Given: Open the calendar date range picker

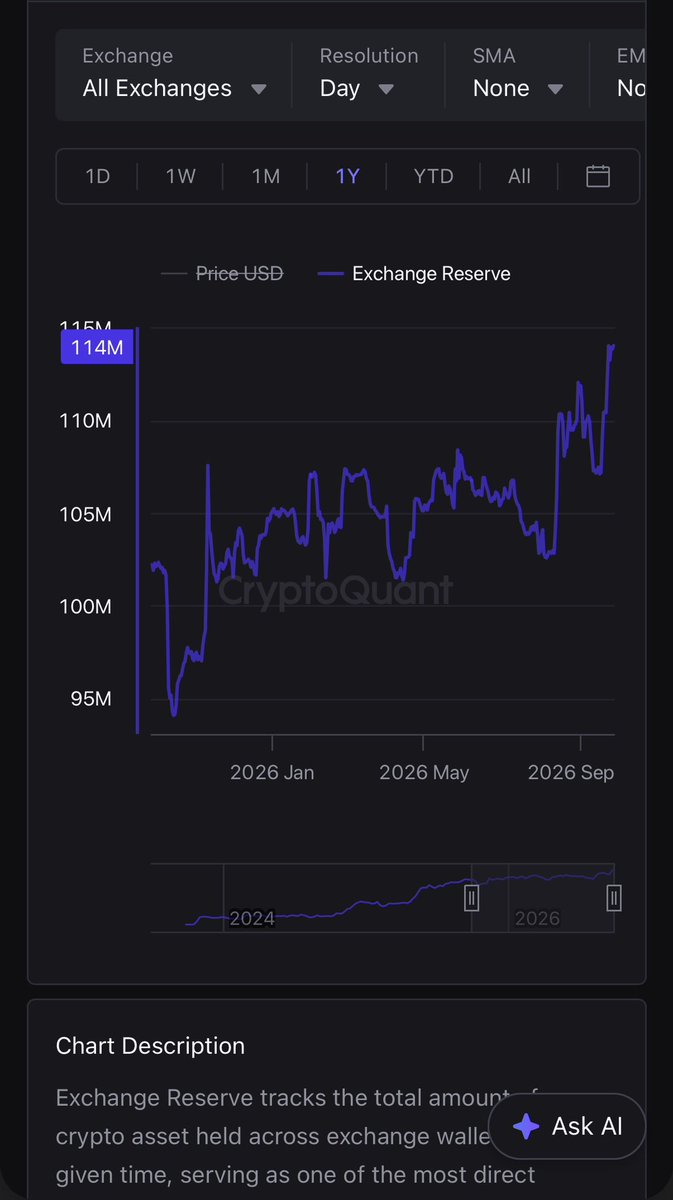Looking at the screenshot, I should tap(598, 177).
